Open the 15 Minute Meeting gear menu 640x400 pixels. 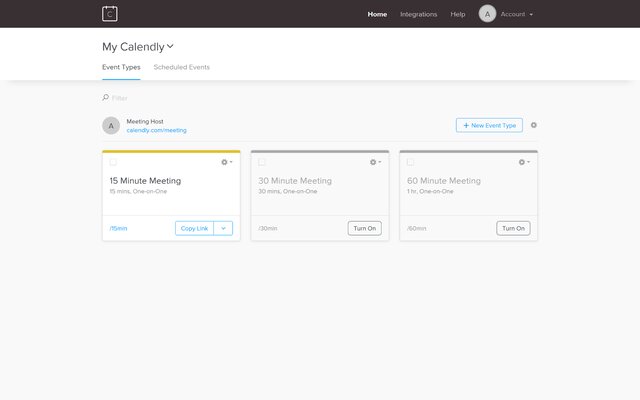[x=227, y=162]
